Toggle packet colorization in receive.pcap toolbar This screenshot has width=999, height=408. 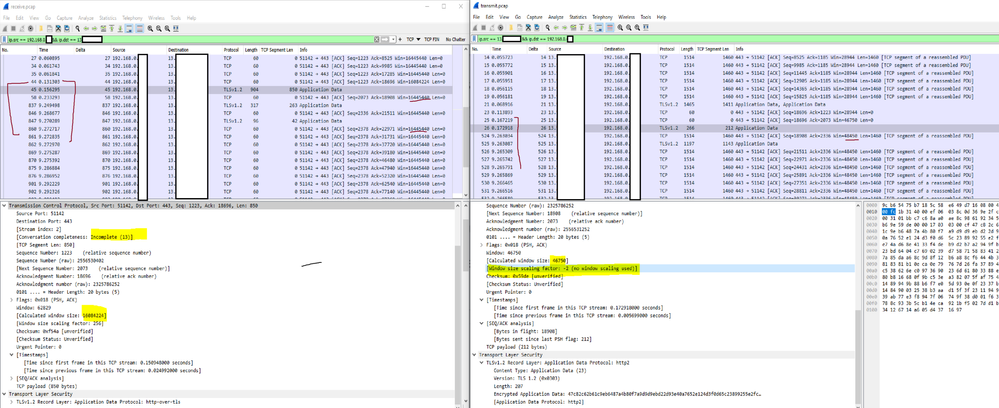(140, 28)
